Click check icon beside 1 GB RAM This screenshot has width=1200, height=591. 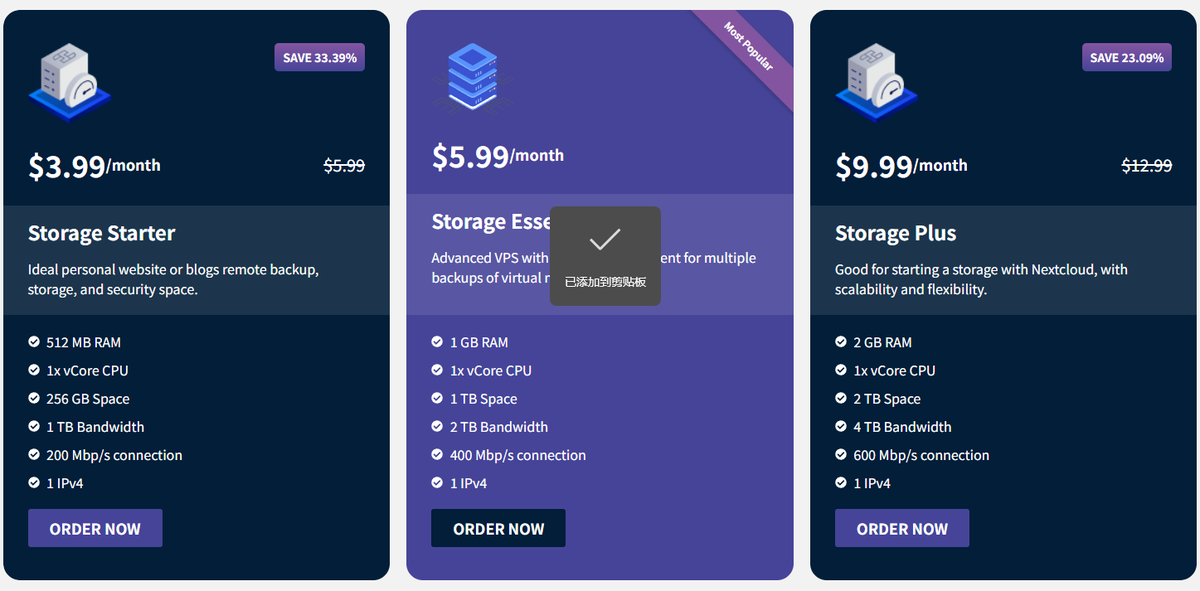(x=437, y=342)
